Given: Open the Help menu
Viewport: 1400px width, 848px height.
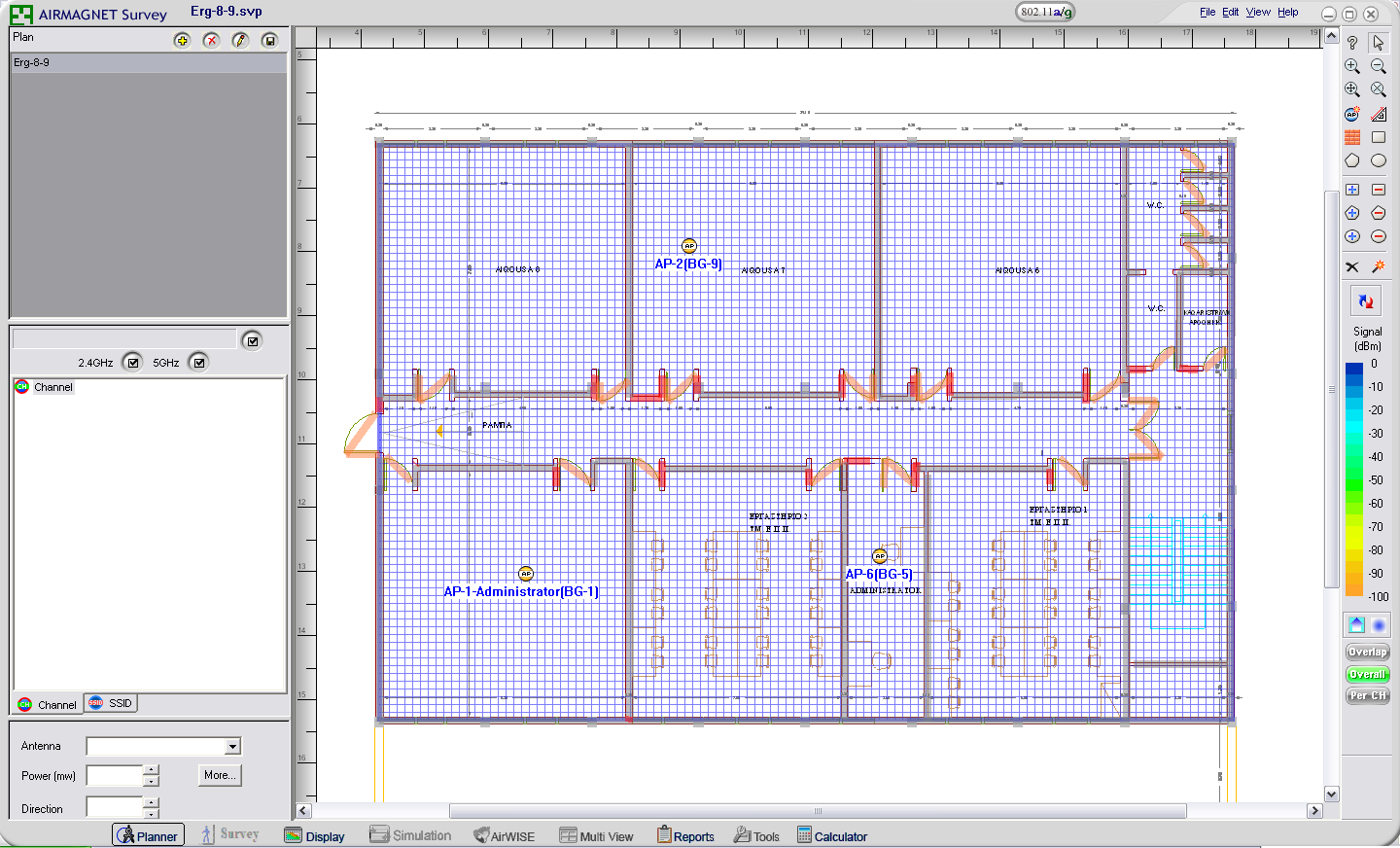Looking at the screenshot, I should [x=1288, y=12].
